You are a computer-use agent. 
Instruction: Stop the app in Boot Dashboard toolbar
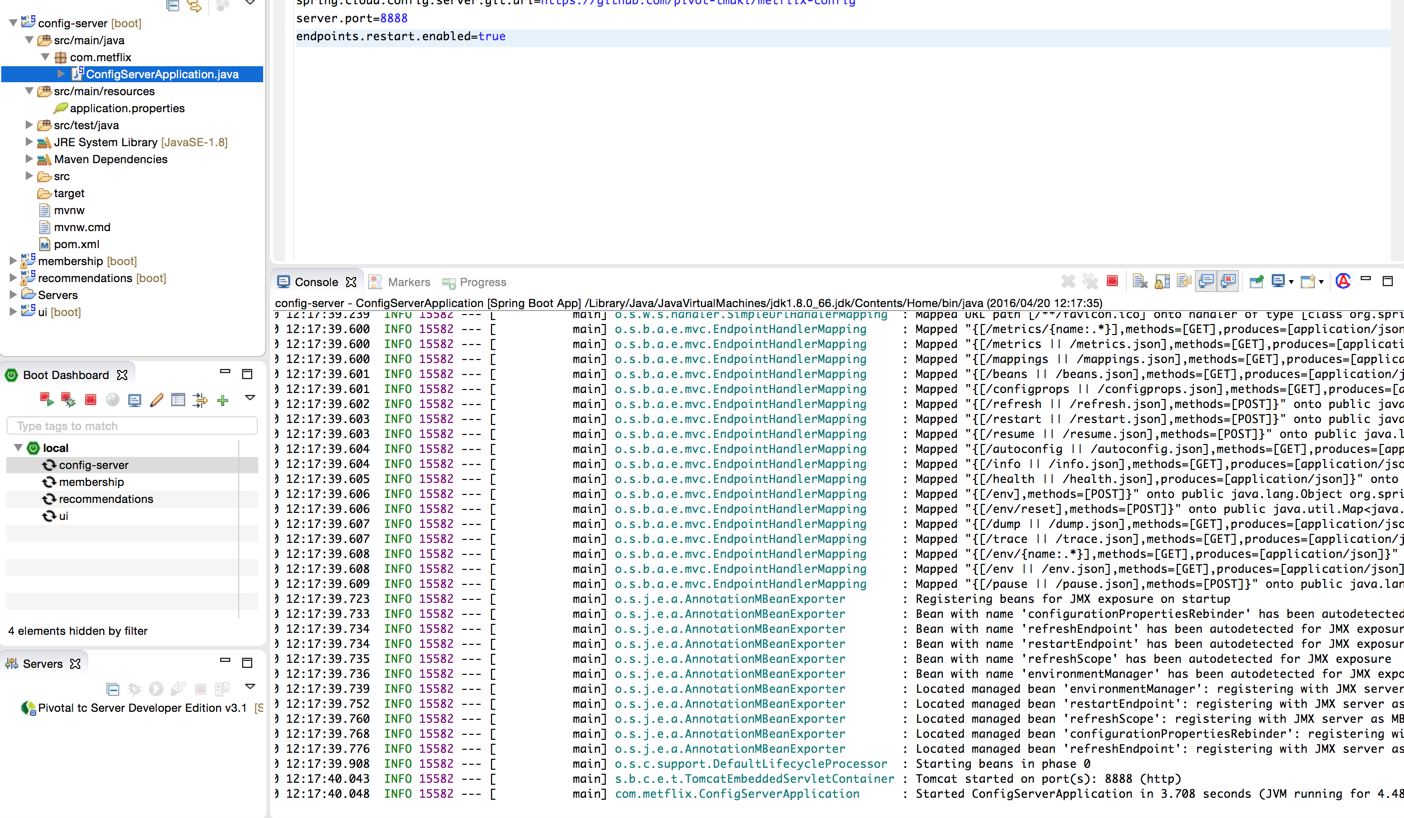pos(90,400)
